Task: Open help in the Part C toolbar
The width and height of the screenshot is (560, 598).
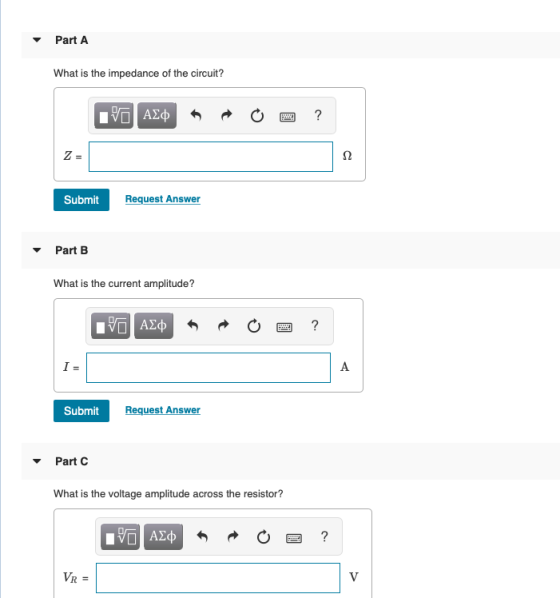Action: (324, 537)
